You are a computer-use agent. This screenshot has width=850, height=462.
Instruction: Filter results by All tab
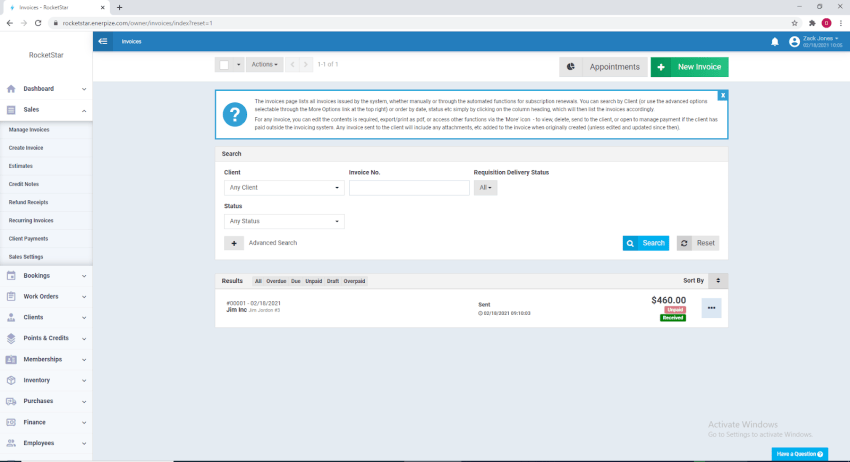258,281
